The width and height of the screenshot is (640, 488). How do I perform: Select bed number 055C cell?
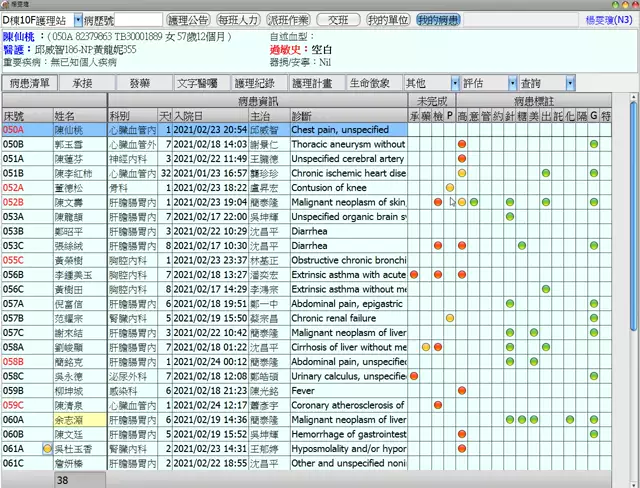pos(28,260)
